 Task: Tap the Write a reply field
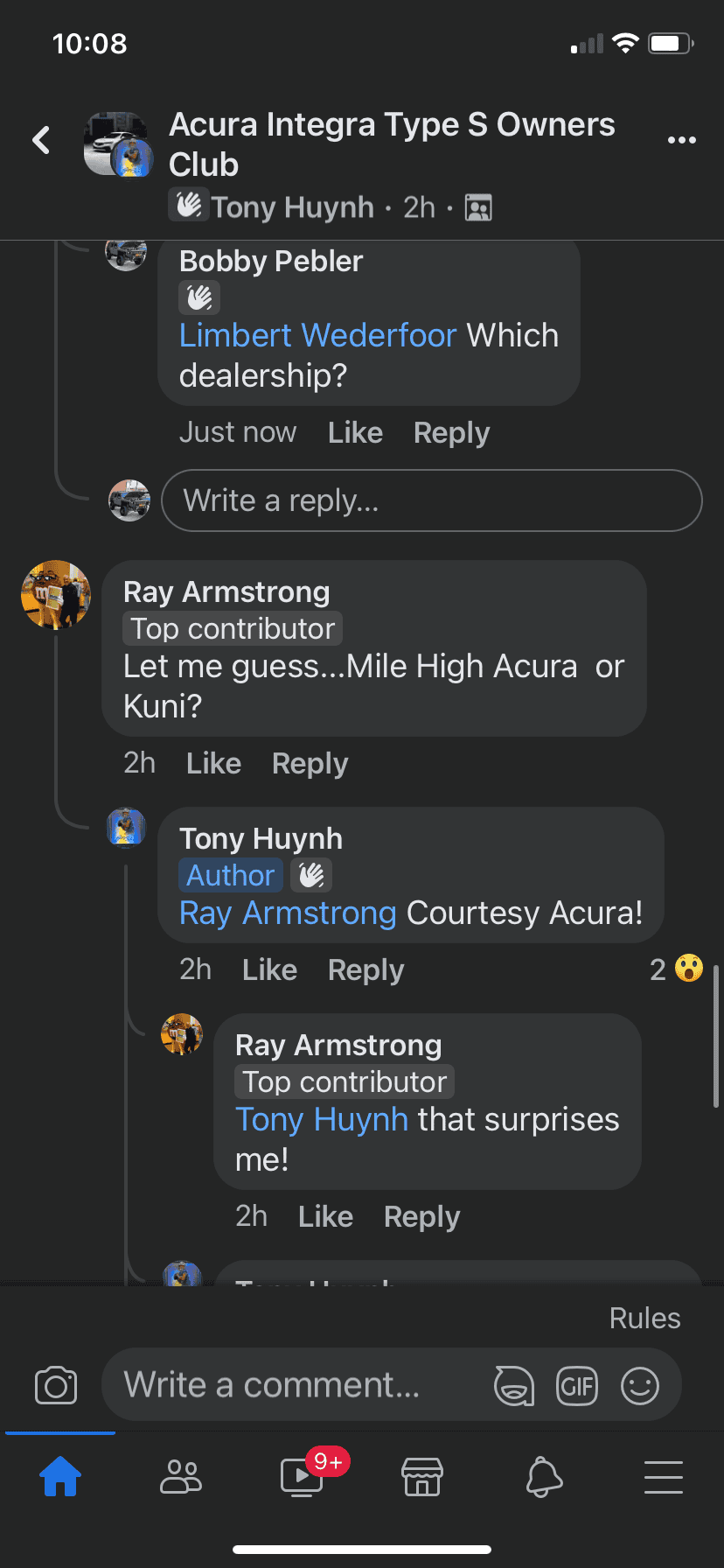(x=431, y=500)
